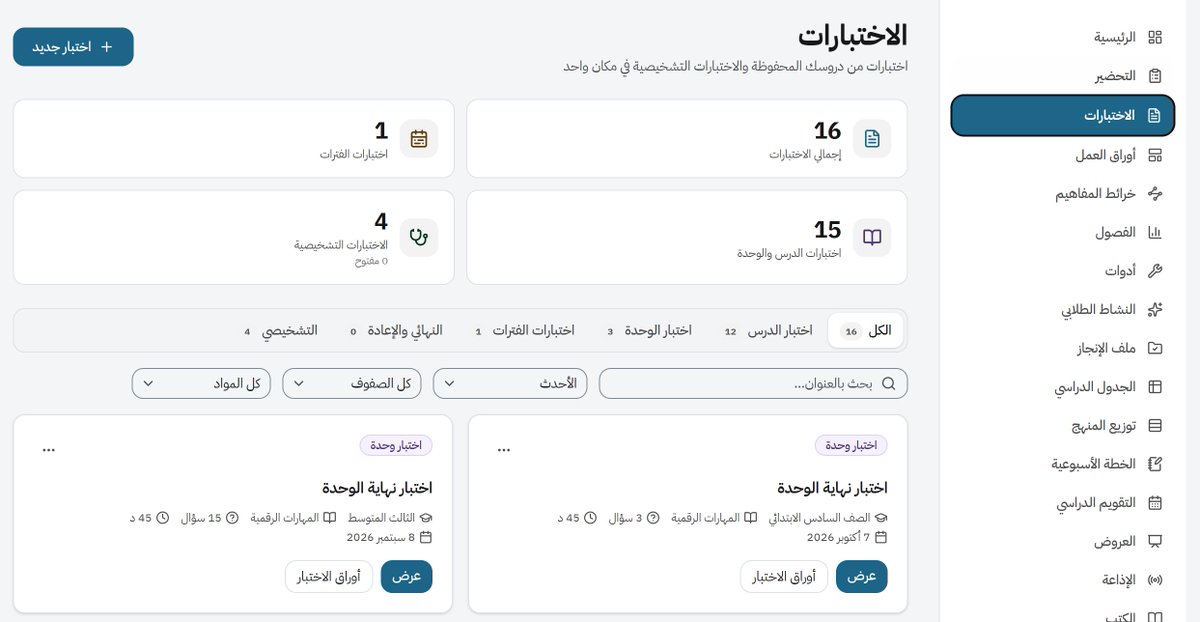Image resolution: width=1200 pixels, height=622 pixels.
Task: Click the التحضير clipboard icon
Action: click(1155, 76)
